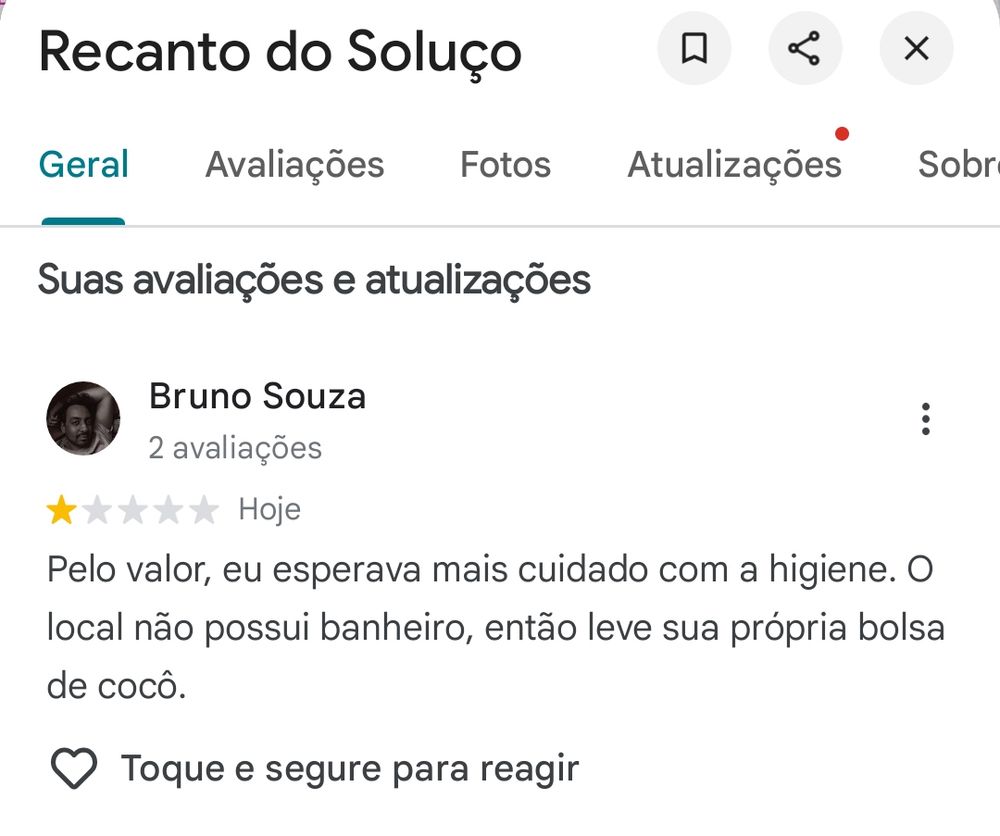Select the first yellow star of the rating

click(x=62, y=509)
